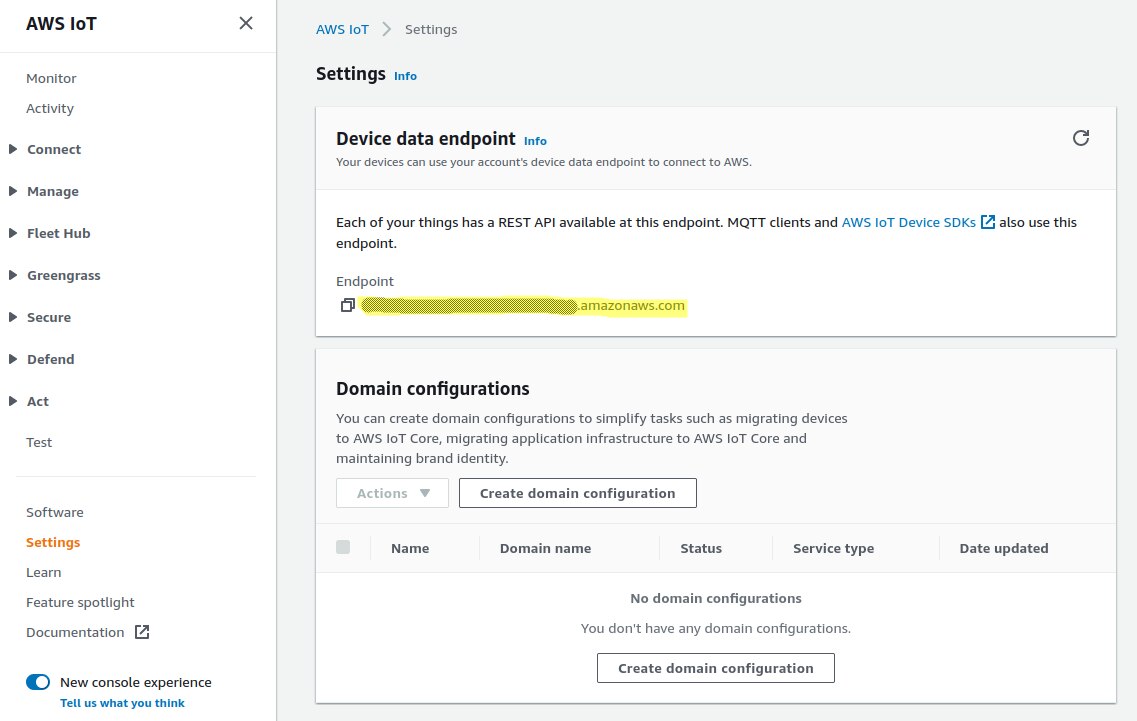
Task: Go to the Test page
Action: point(39,442)
